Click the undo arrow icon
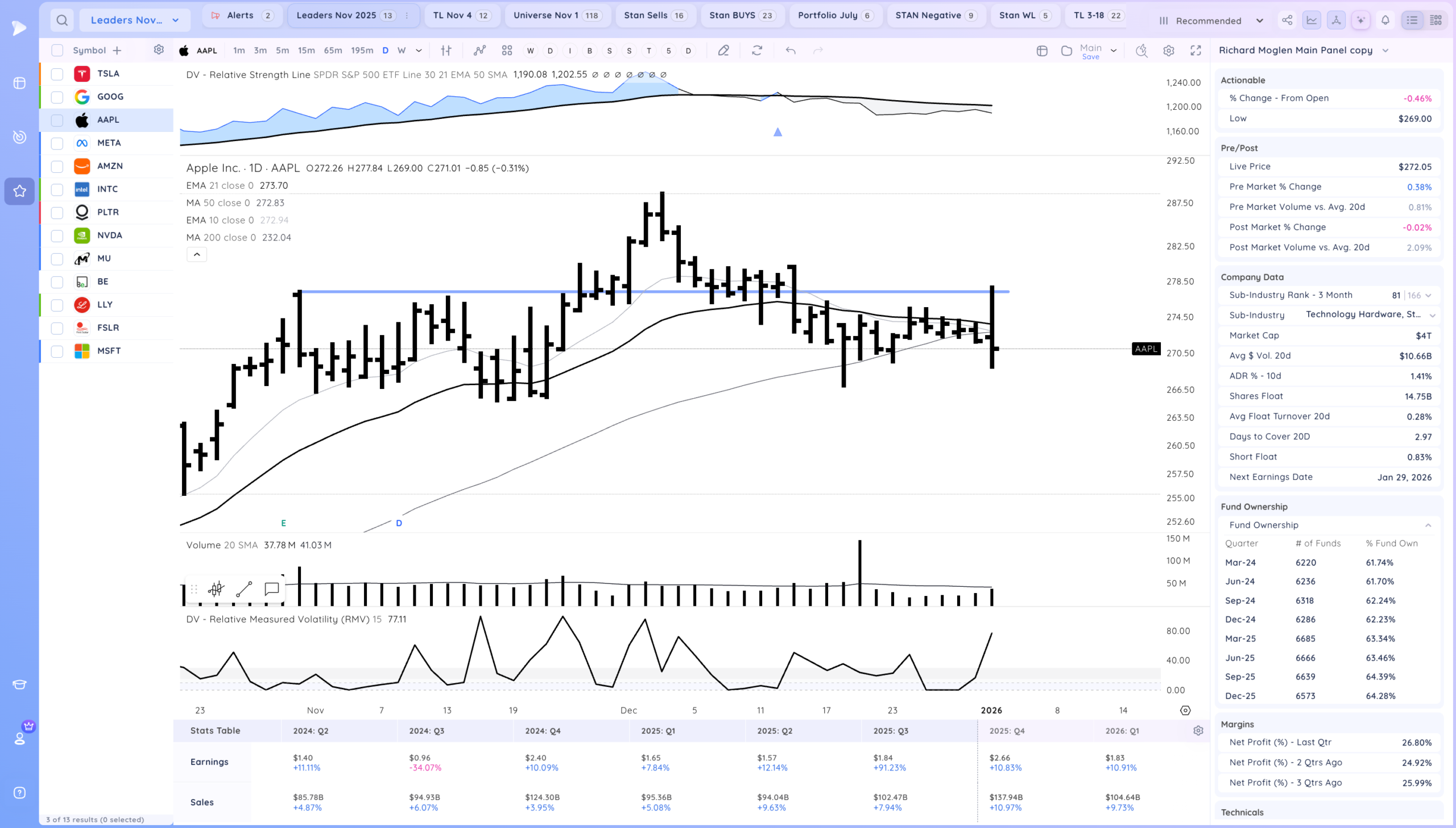 [791, 51]
